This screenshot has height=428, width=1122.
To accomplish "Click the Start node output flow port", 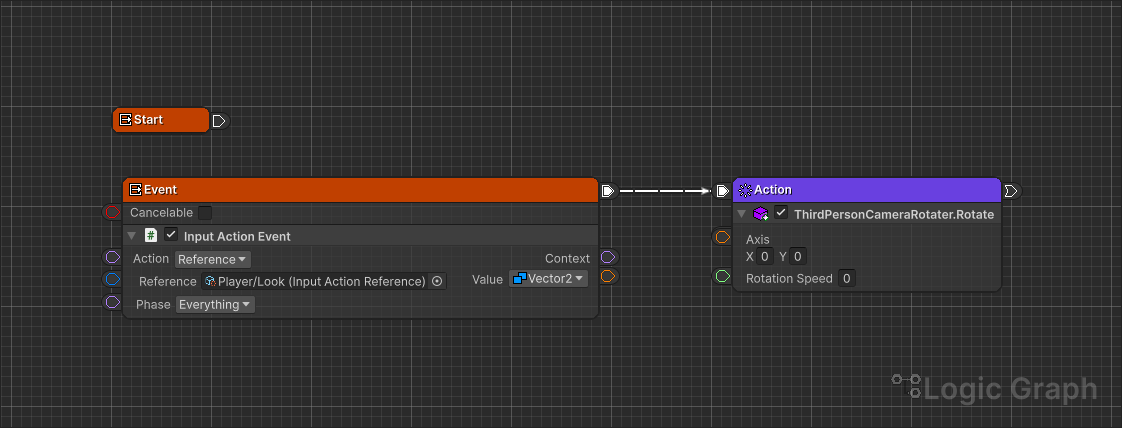I will 220,121.
